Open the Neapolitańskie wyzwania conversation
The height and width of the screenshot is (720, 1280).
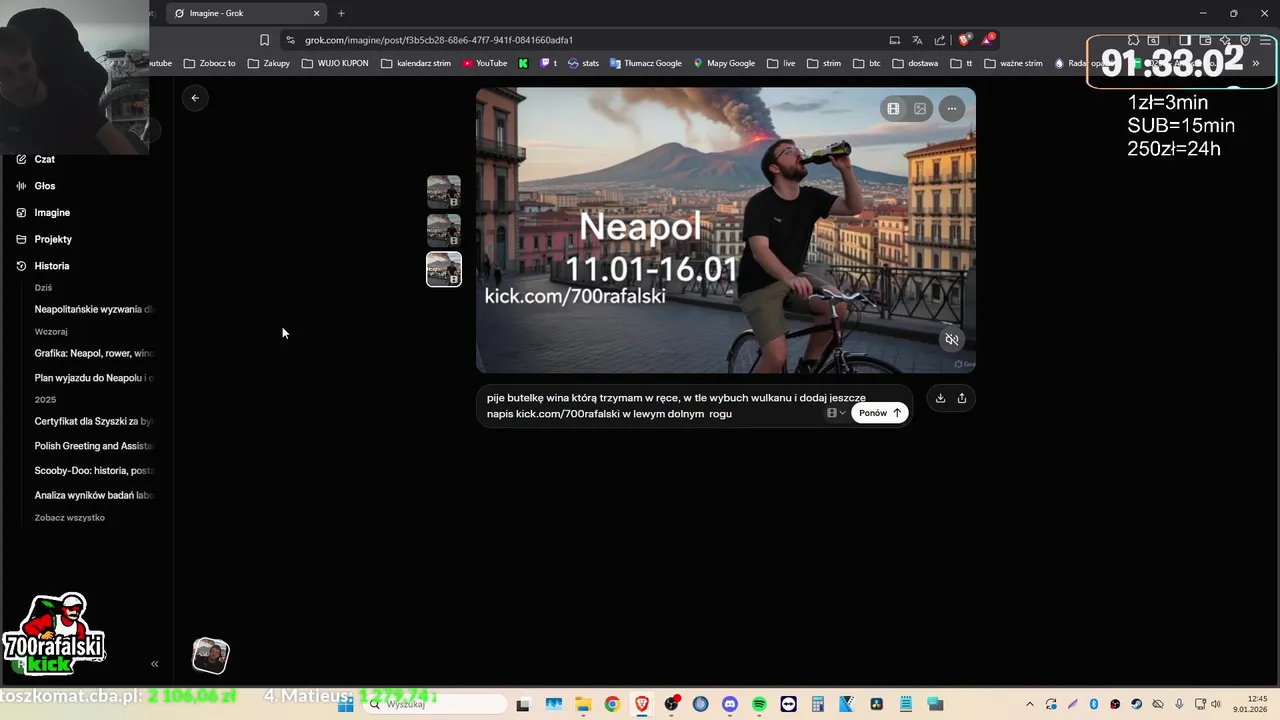[x=94, y=310]
